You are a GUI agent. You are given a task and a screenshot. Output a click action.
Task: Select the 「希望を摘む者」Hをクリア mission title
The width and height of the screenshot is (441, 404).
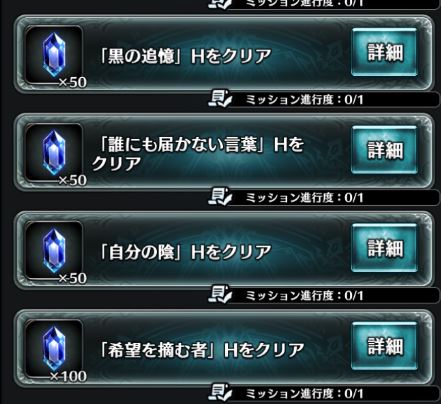(x=202, y=350)
